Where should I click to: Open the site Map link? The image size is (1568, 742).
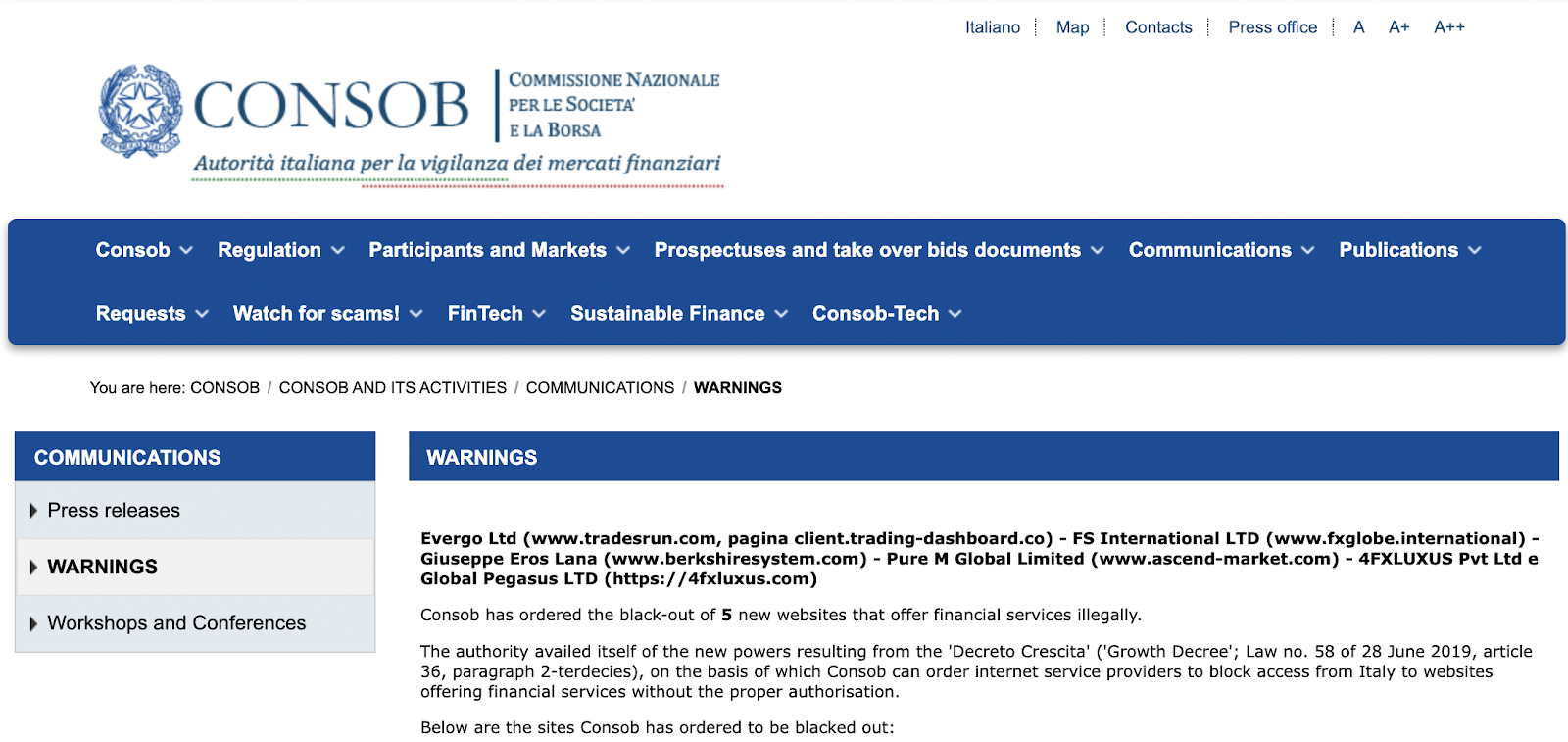(1073, 27)
